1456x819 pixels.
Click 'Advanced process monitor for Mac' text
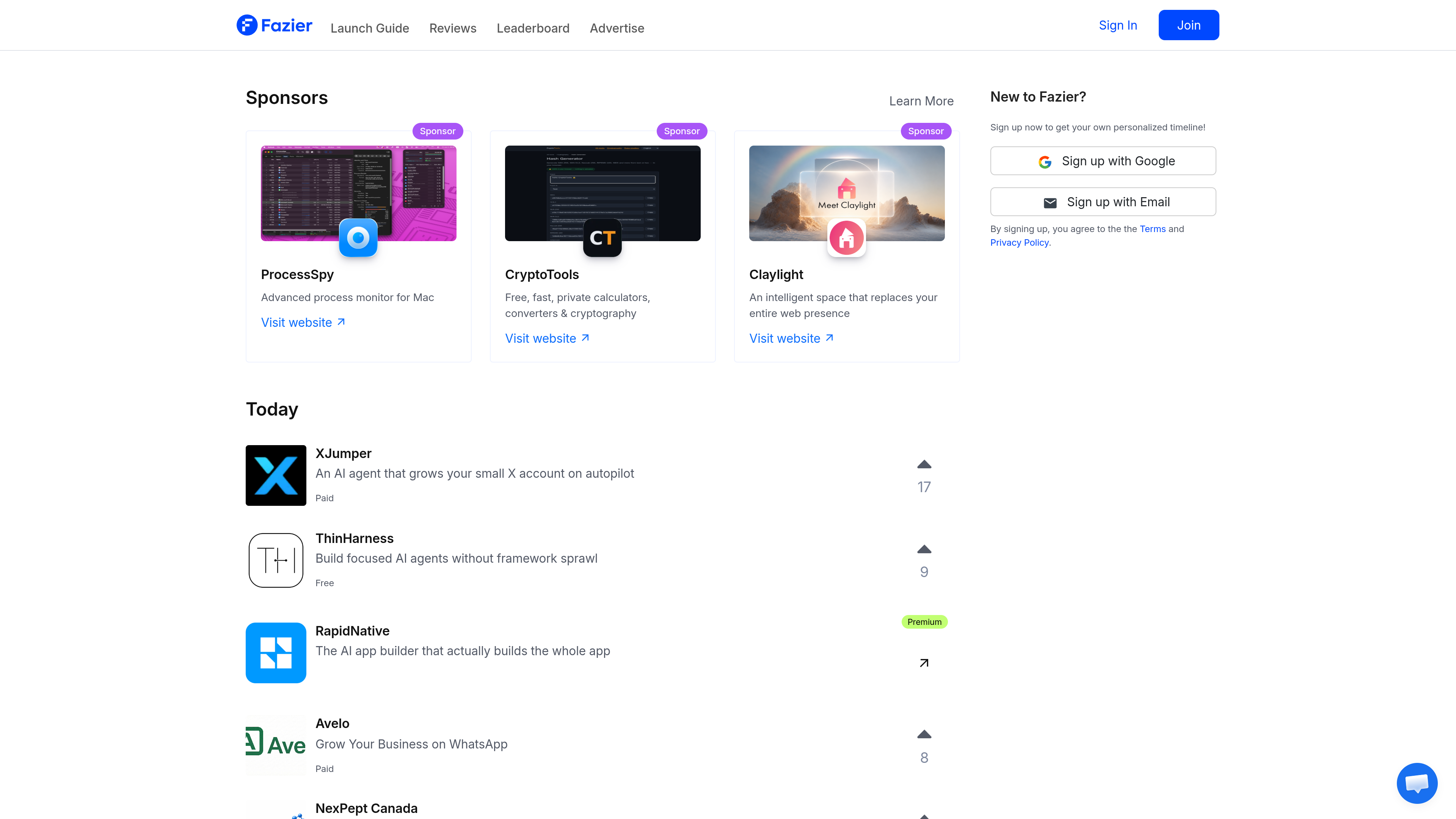pyautogui.click(x=348, y=298)
